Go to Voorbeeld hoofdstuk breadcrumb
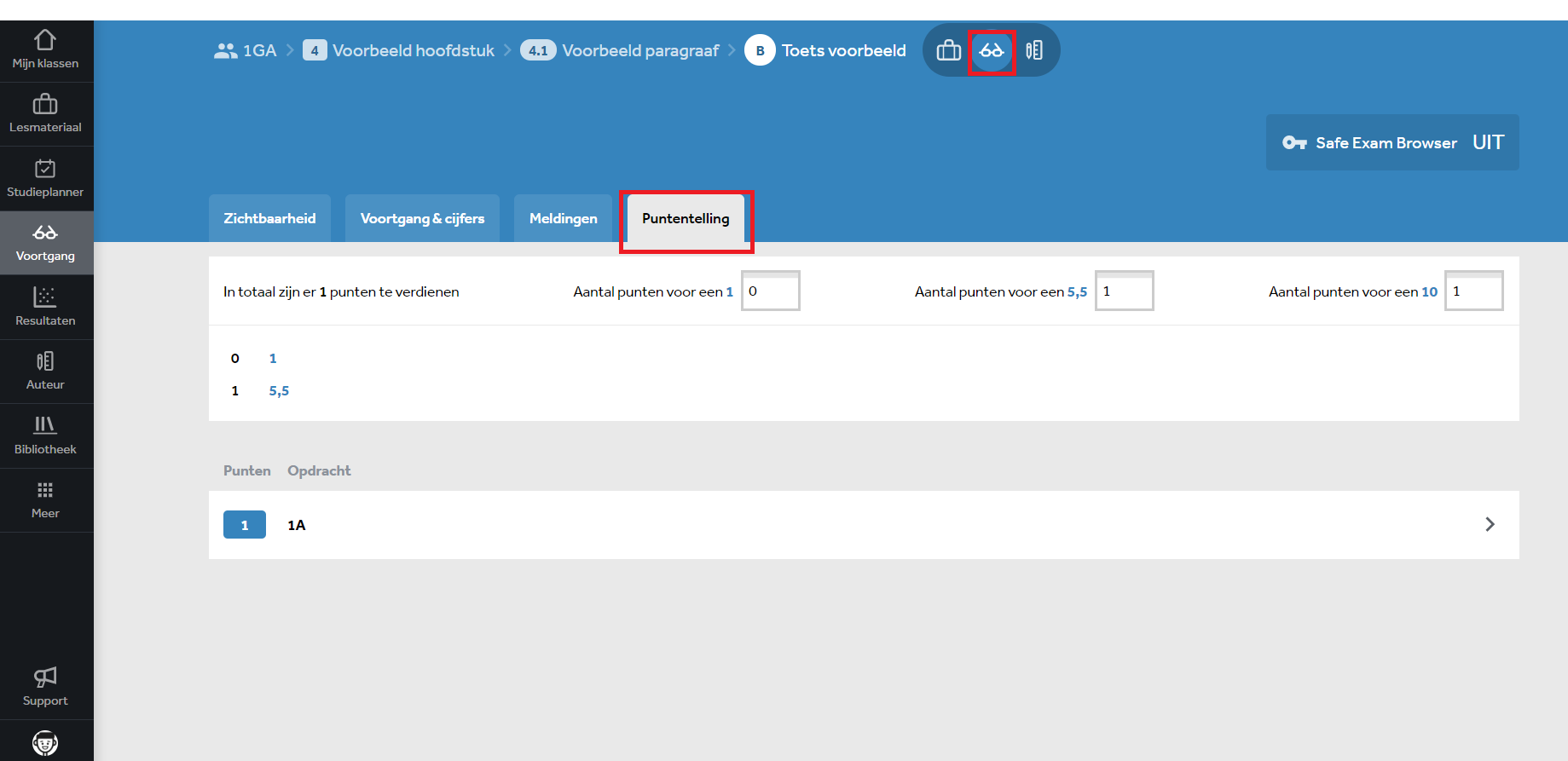 click(414, 50)
